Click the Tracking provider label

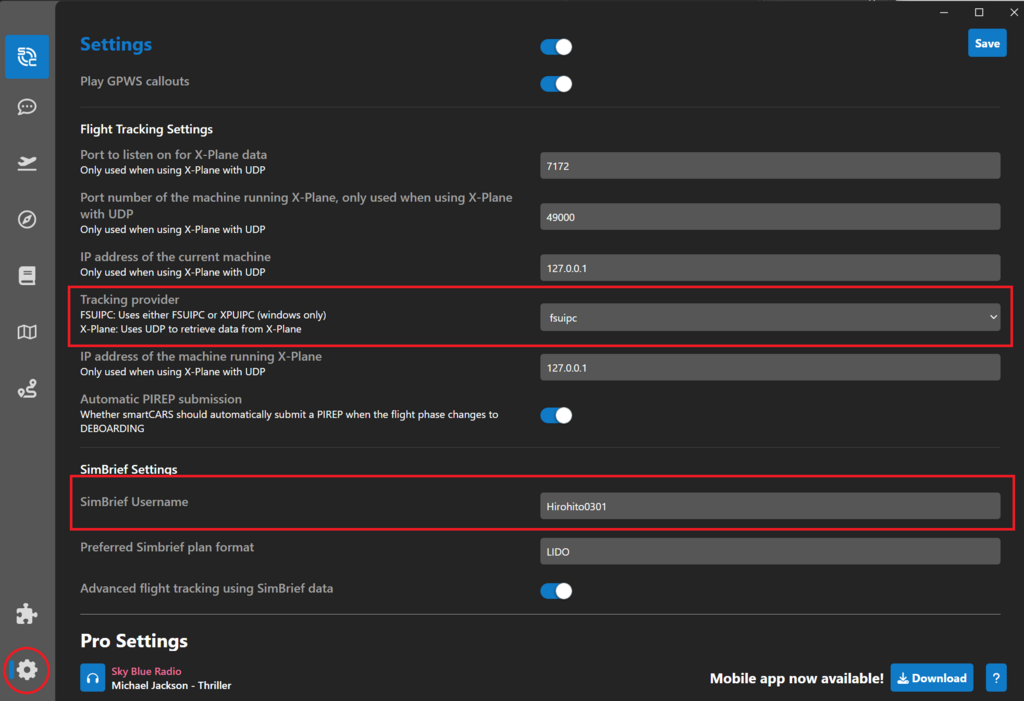click(129, 300)
